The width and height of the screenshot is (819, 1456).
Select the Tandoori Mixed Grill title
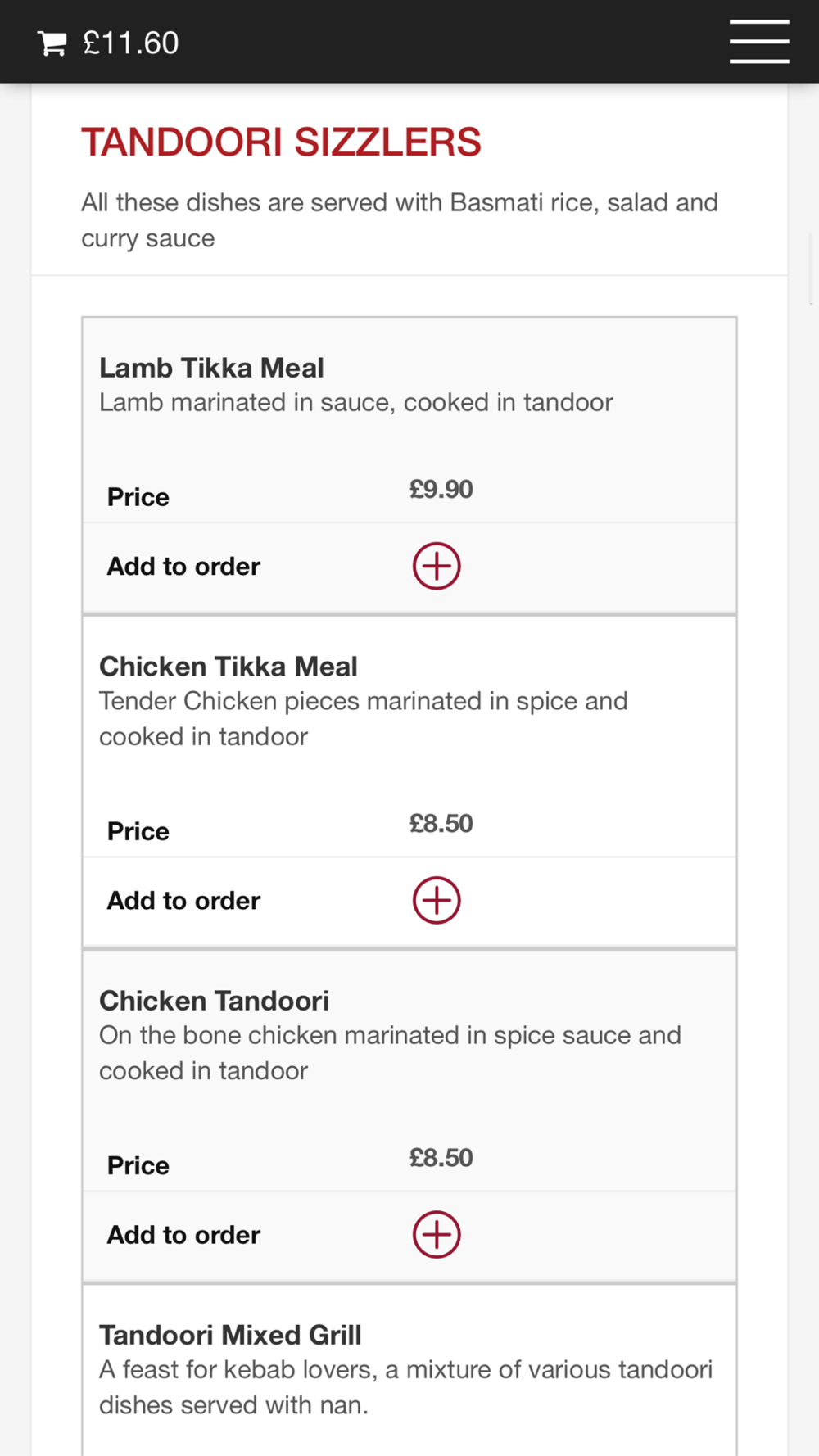click(230, 1335)
